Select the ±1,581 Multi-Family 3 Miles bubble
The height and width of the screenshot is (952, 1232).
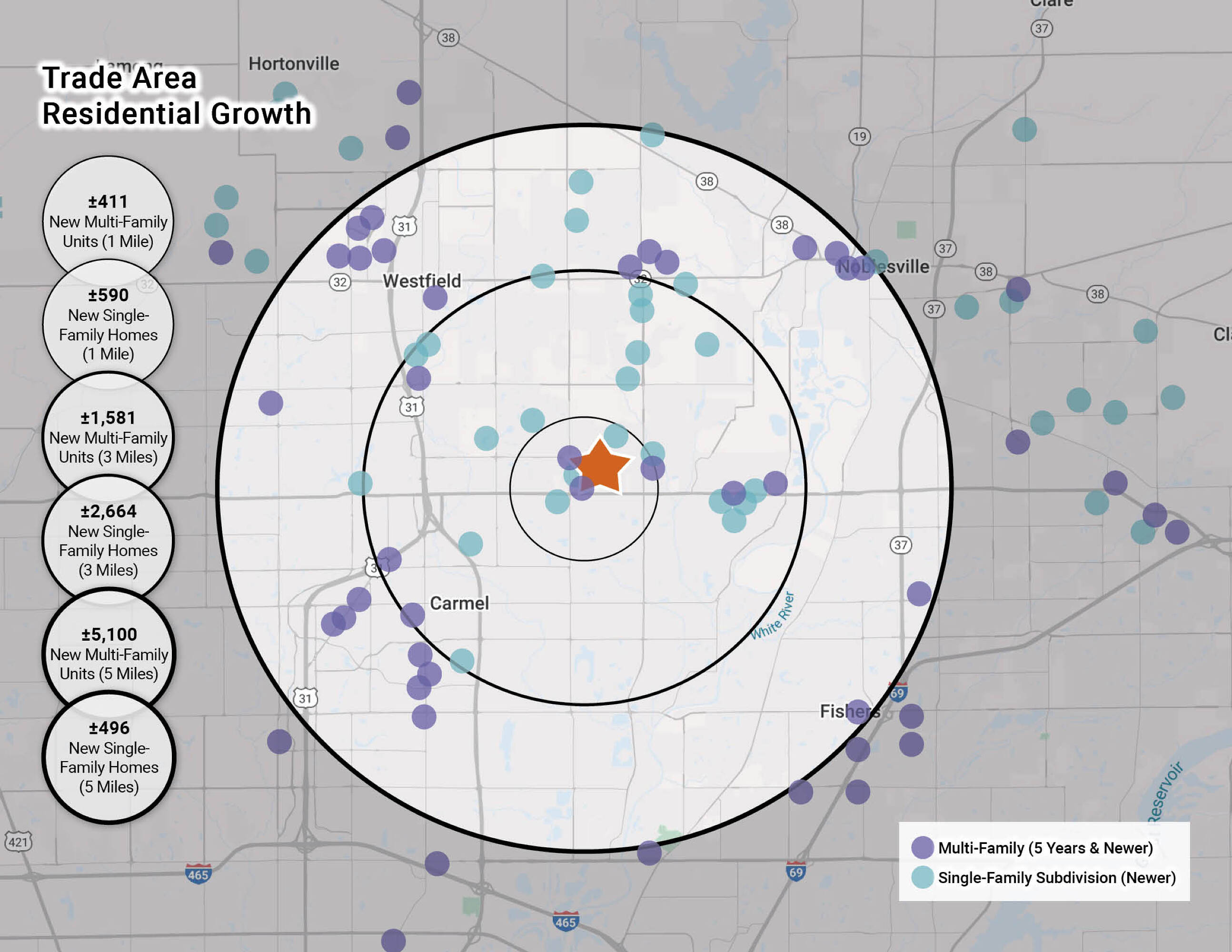(108, 437)
